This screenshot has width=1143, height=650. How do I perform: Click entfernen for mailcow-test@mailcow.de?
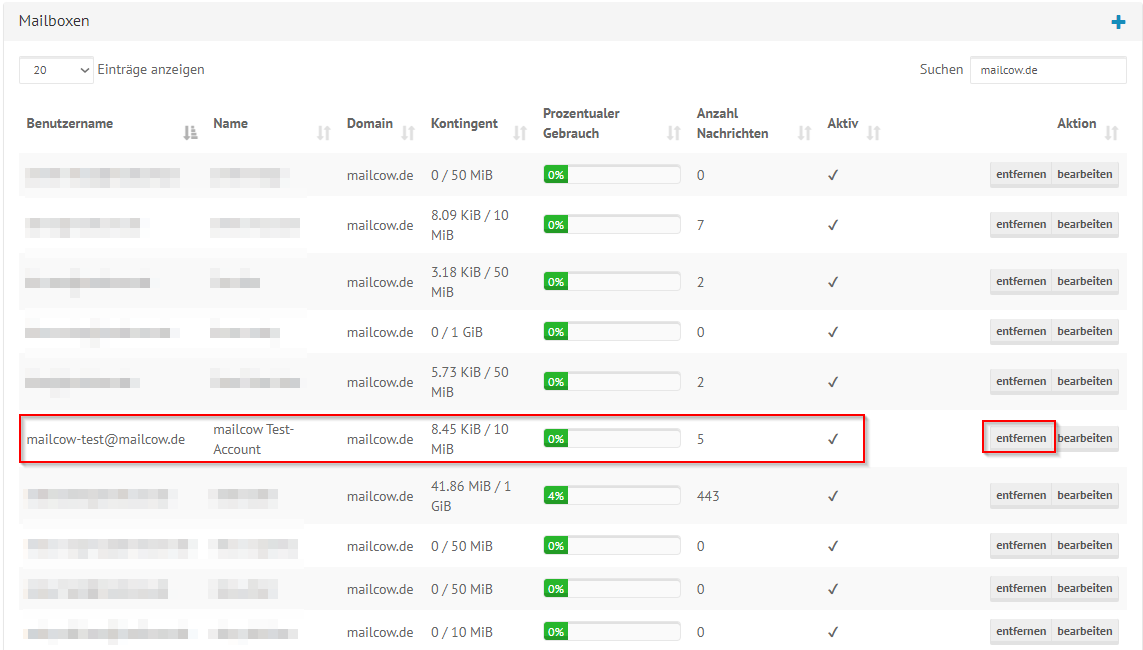tap(1019, 438)
